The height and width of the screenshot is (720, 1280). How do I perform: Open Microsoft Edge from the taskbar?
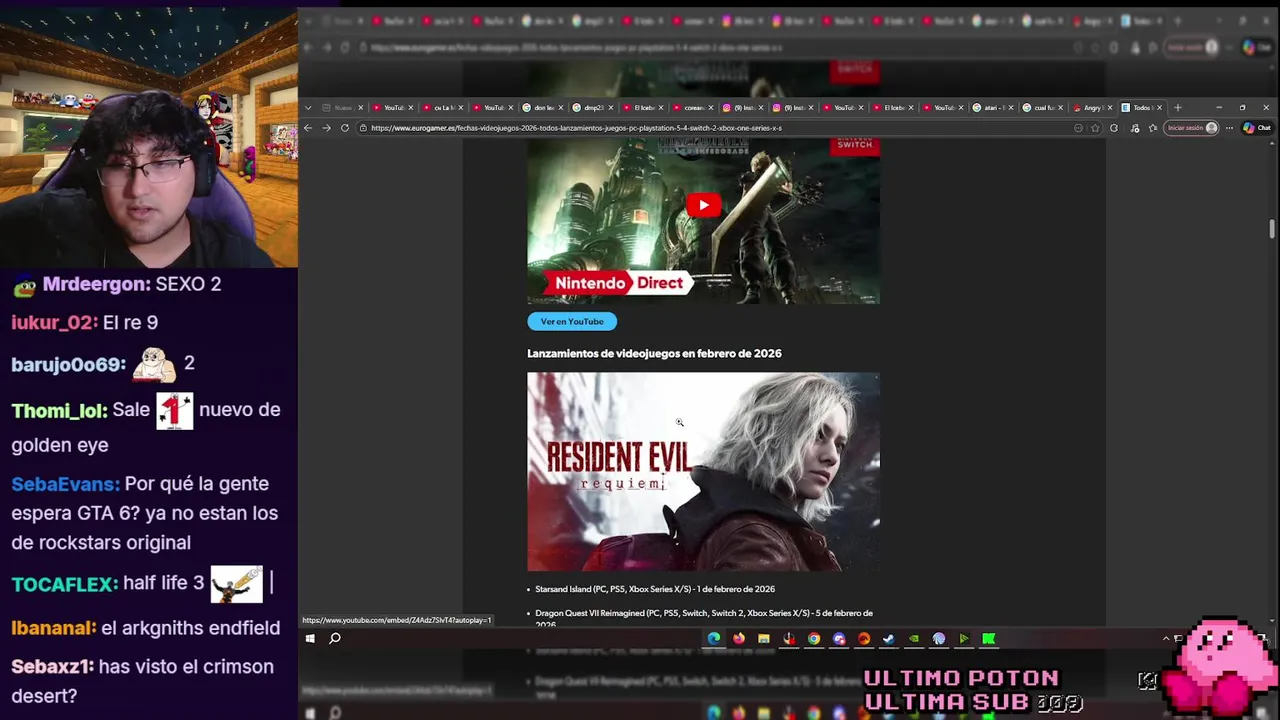pos(714,638)
